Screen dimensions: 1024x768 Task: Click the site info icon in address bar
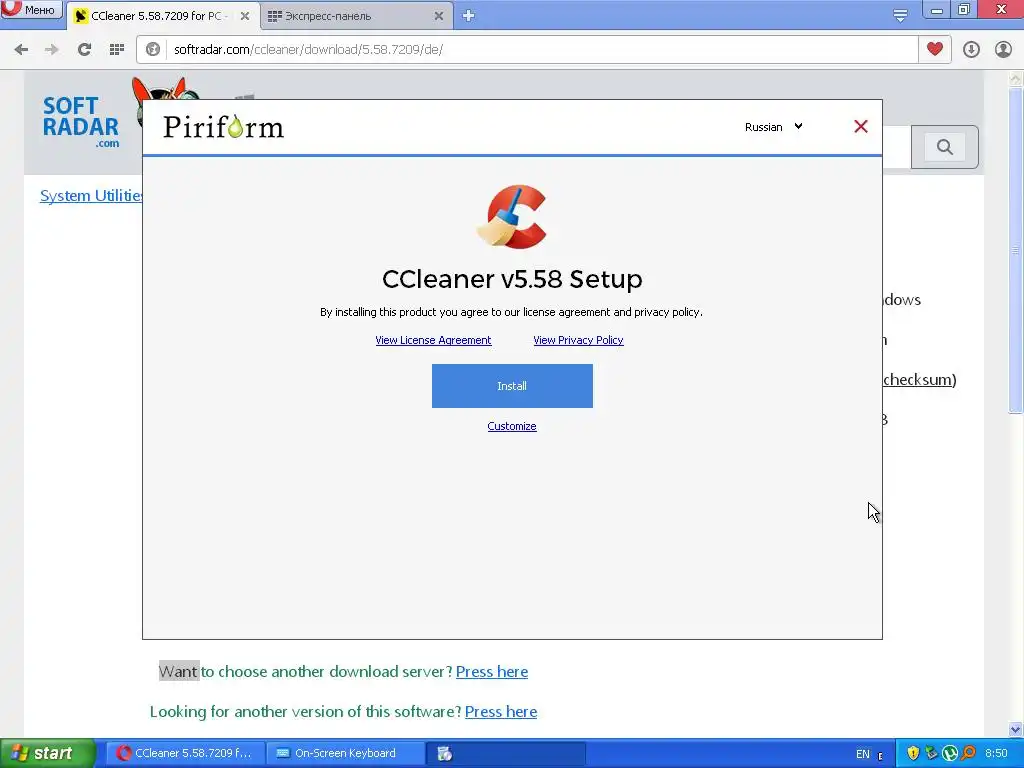tap(153, 50)
